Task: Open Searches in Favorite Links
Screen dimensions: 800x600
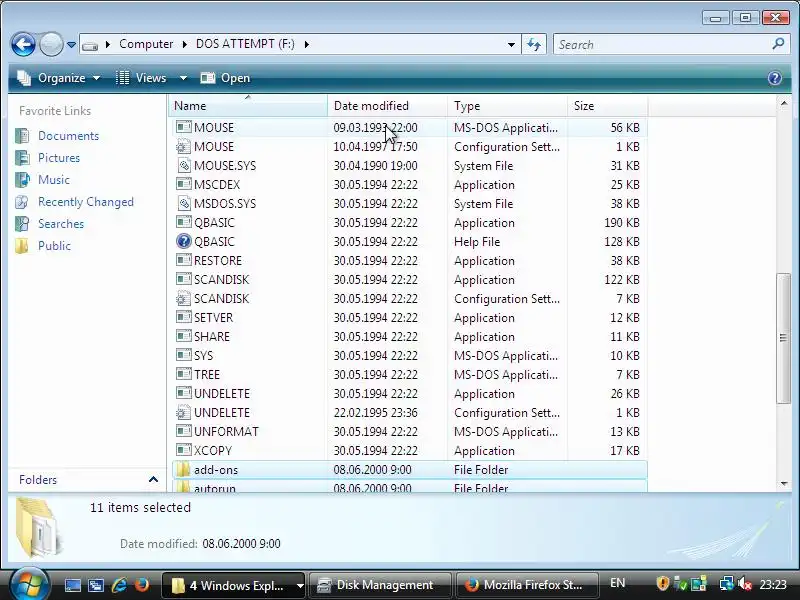Action: click(61, 223)
